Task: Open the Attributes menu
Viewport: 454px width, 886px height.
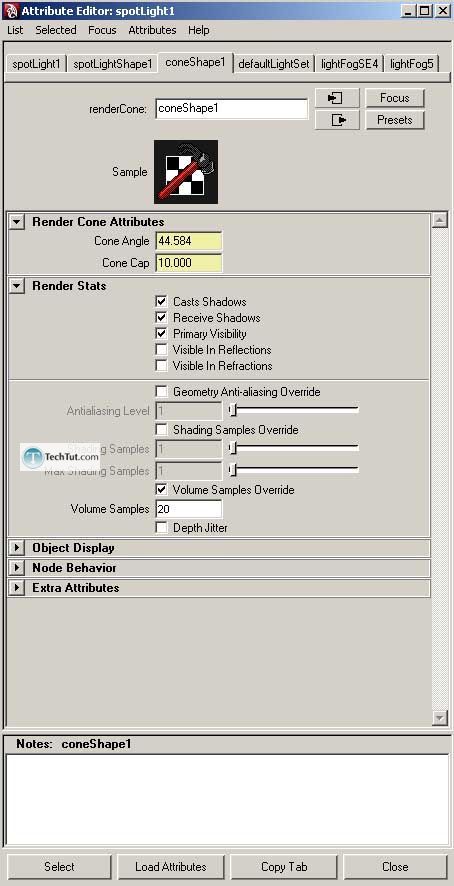Action: tap(152, 30)
